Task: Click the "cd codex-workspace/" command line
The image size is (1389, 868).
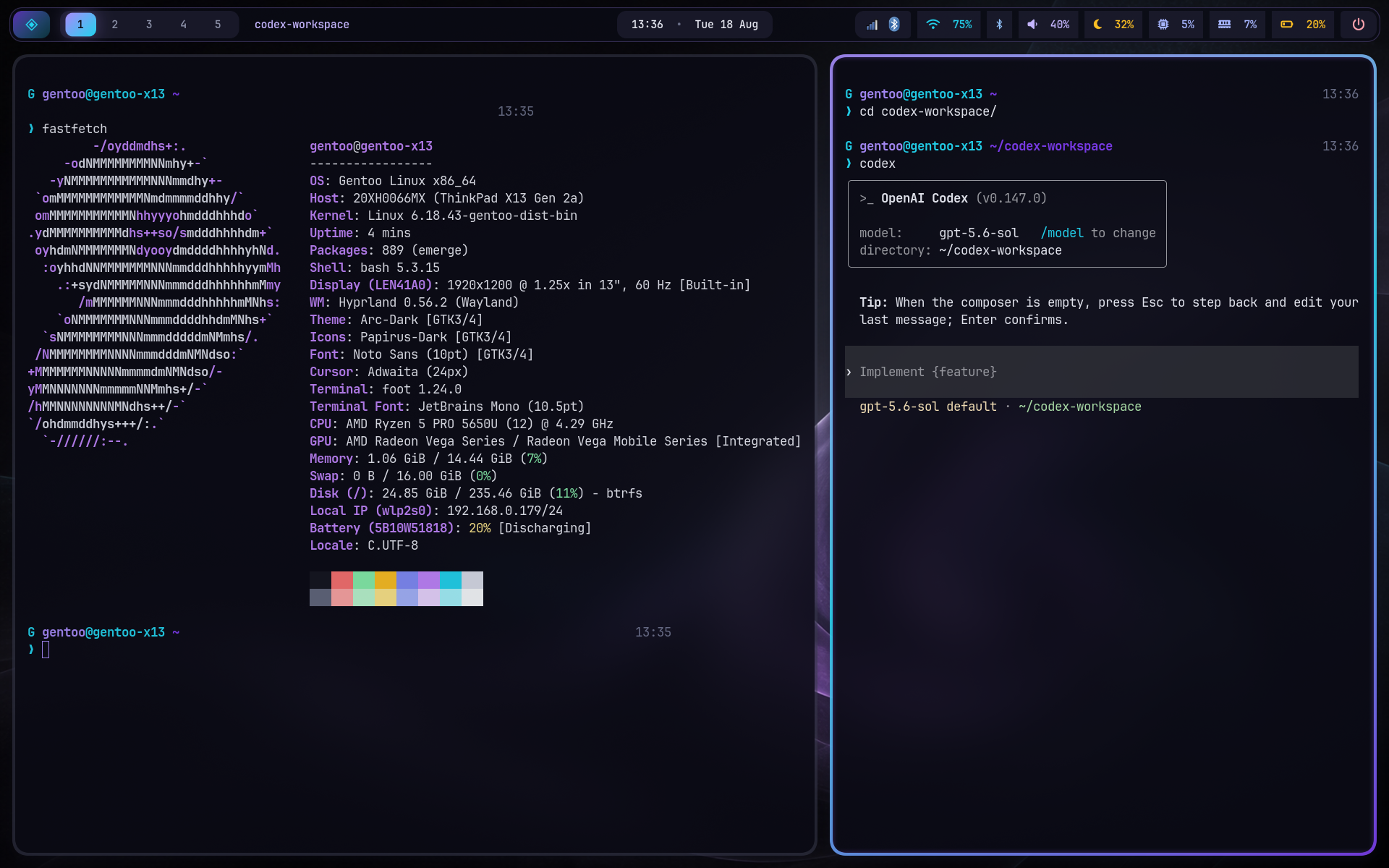Action: coord(928,111)
